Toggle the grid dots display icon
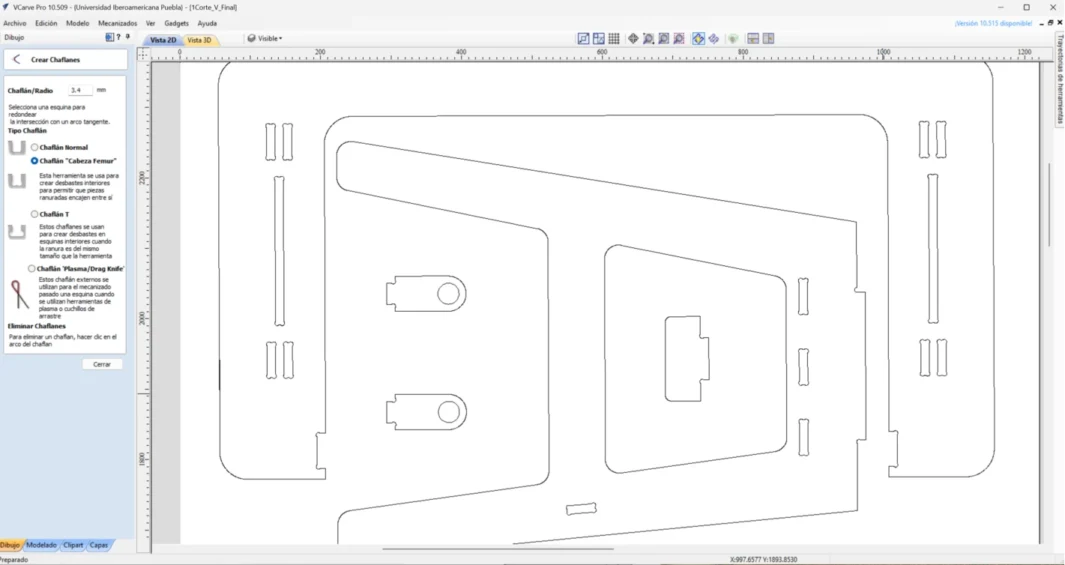Image resolution: width=1065 pixels, height=565 pixels. 613,39
